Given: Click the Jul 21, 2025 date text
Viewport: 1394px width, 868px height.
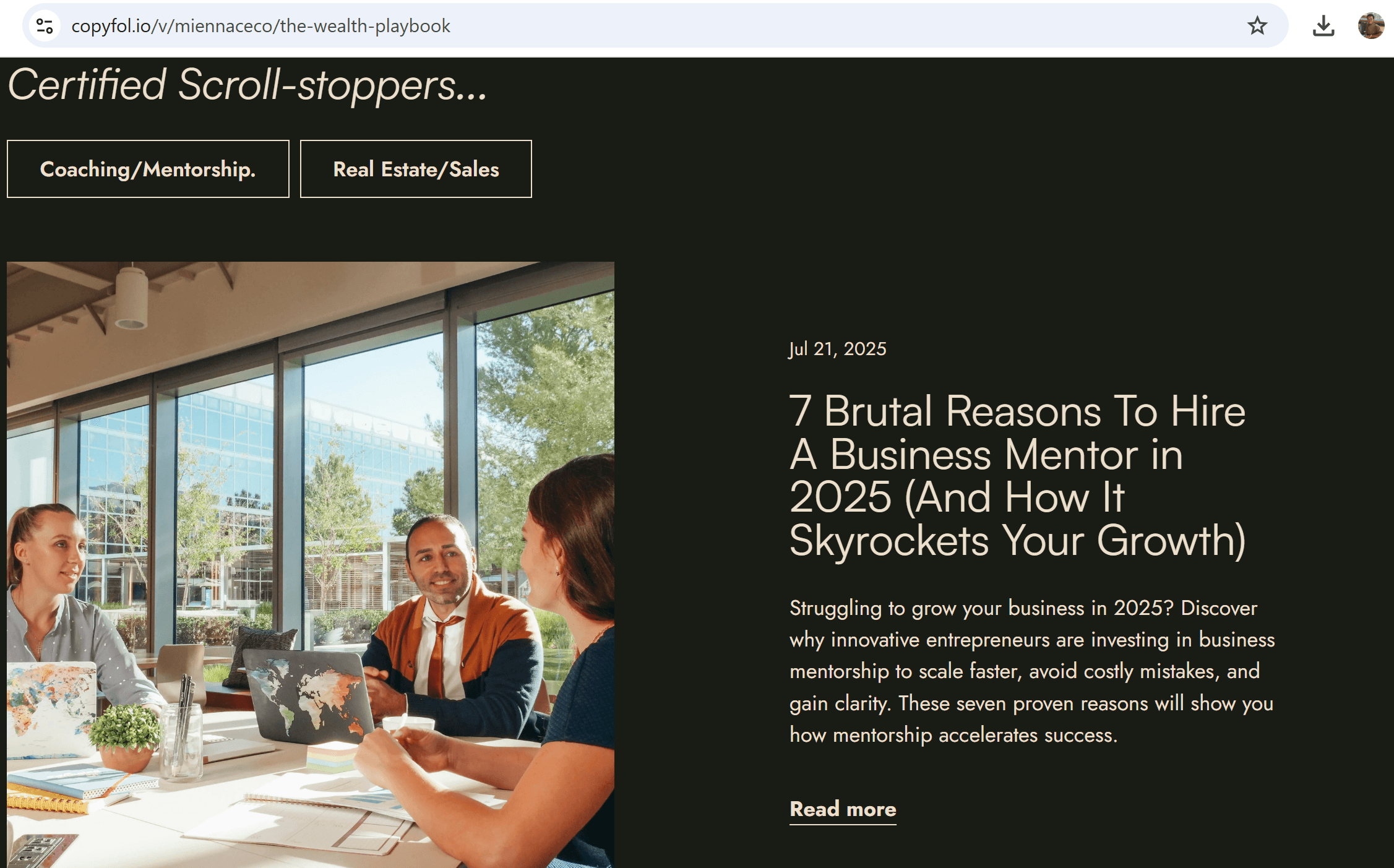Looking at the screenshot, I should [x=838, y=349].
